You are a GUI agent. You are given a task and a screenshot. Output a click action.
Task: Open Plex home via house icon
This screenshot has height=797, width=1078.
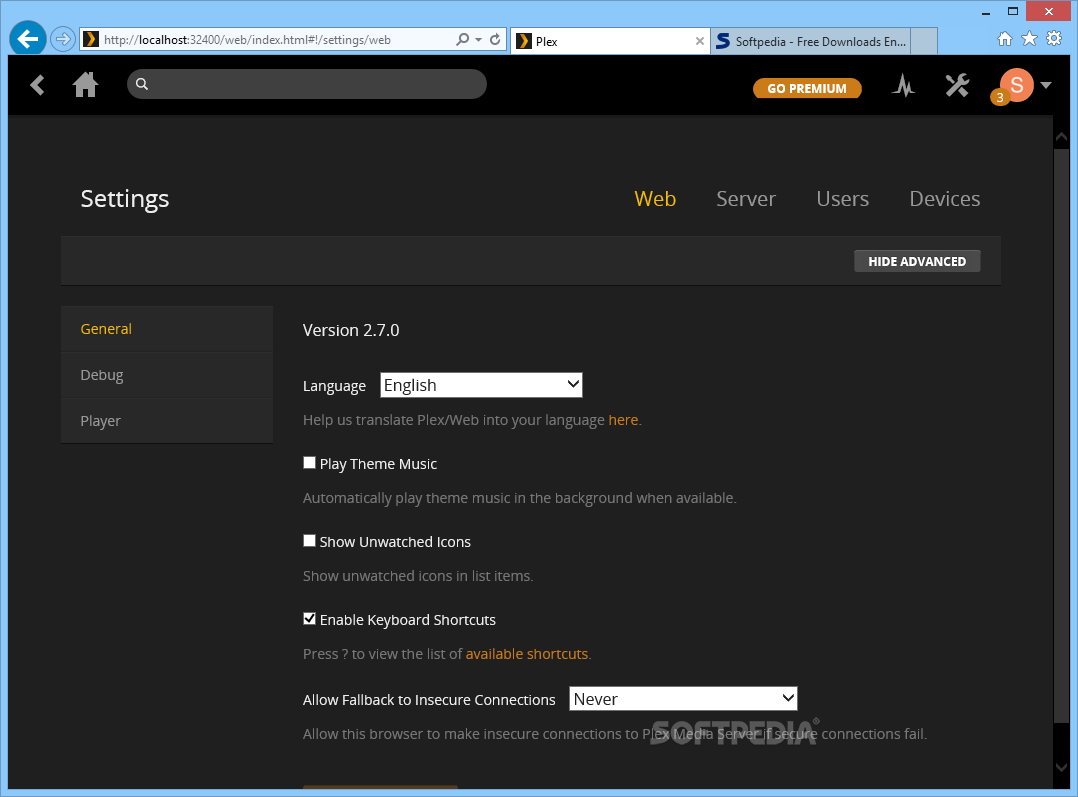pos(85,85)
